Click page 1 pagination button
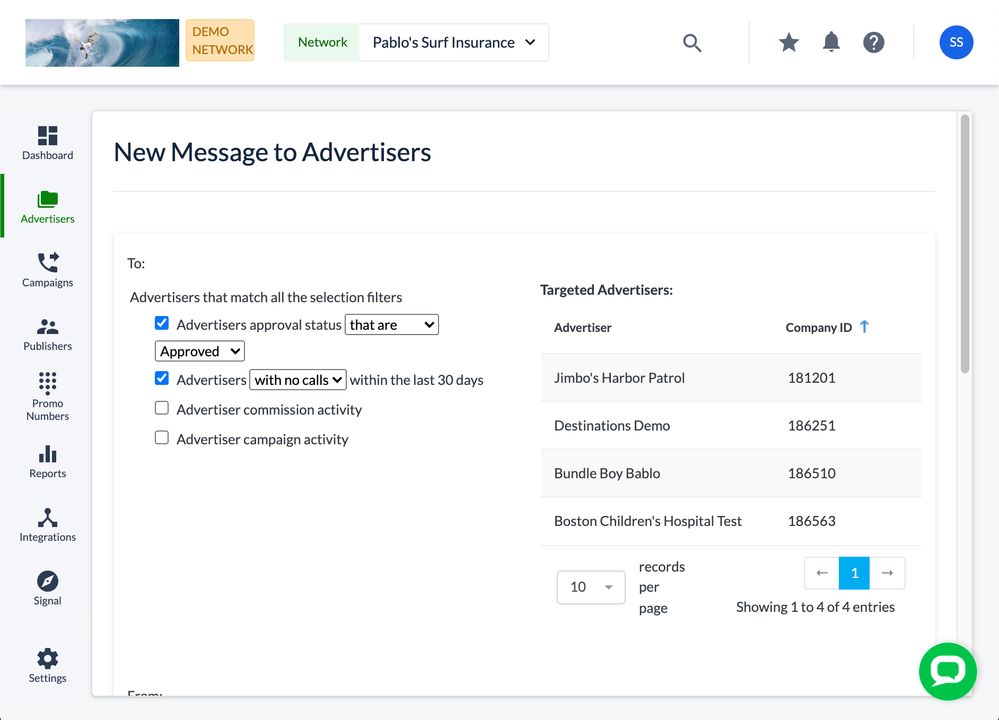This screenshot has width=999, height=720. pos(854,573)
